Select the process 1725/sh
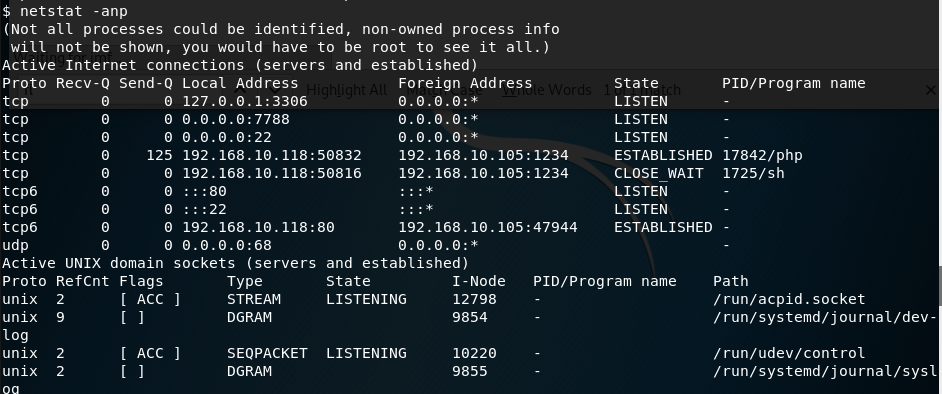The width and height of the screenshot is (942, 394). [x=753, y=173]
